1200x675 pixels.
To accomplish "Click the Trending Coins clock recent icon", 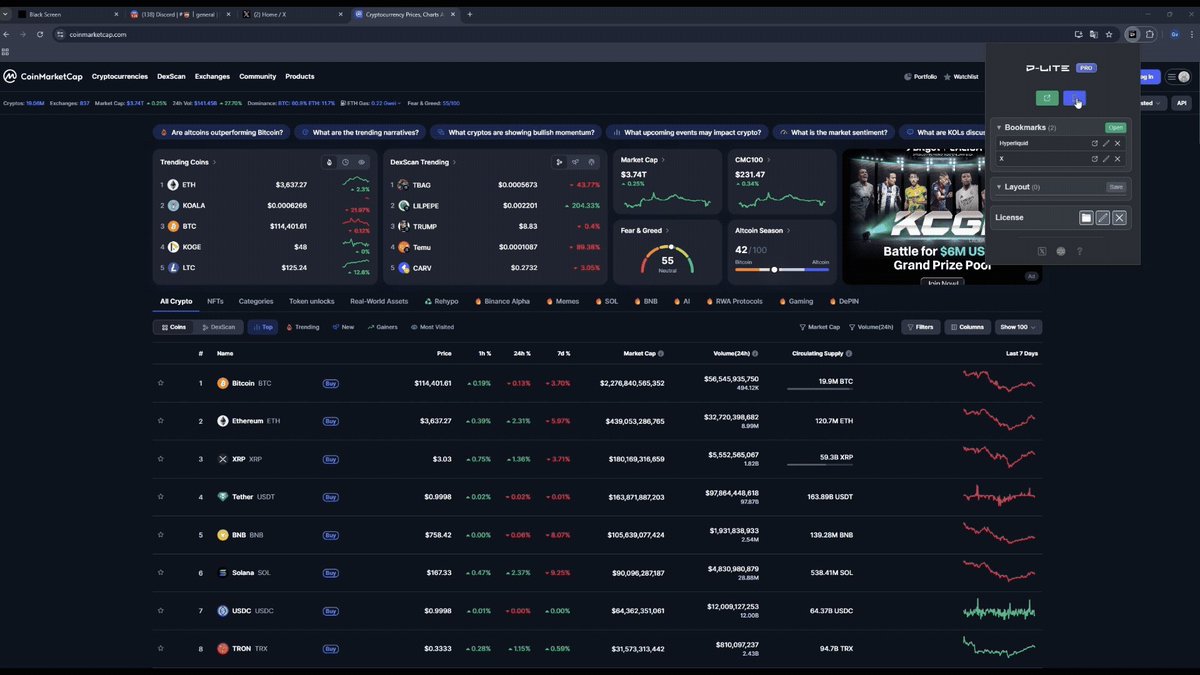I will click(x=345, y=162).
